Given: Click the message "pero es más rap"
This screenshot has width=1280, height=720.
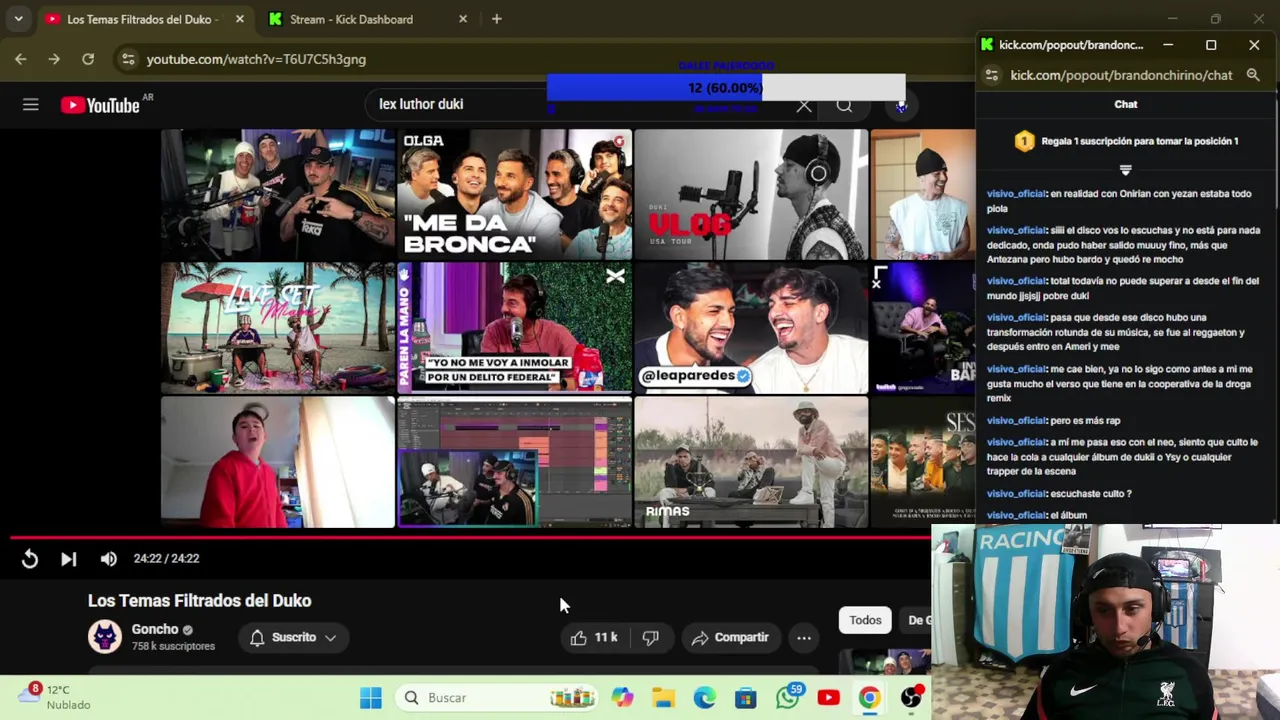Looking at the screenshot, I should click(x=1085, y=421).
